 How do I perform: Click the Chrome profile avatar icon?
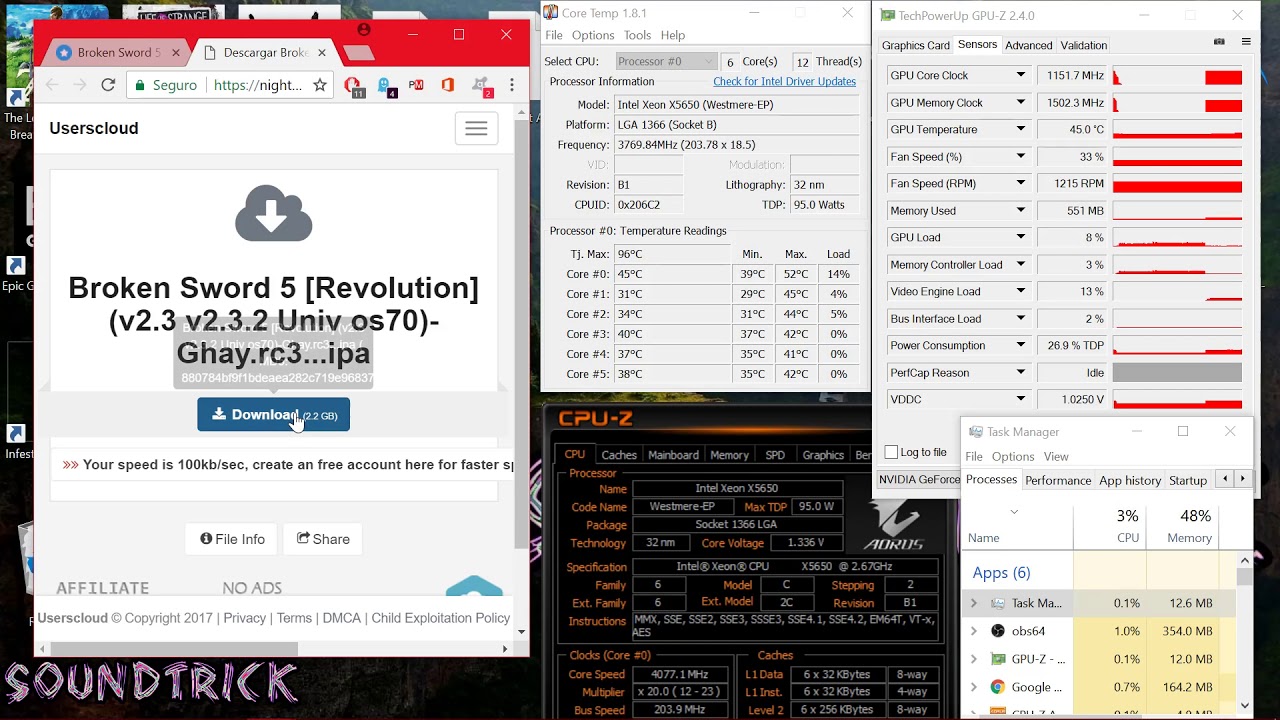click(x=366, y=32)
